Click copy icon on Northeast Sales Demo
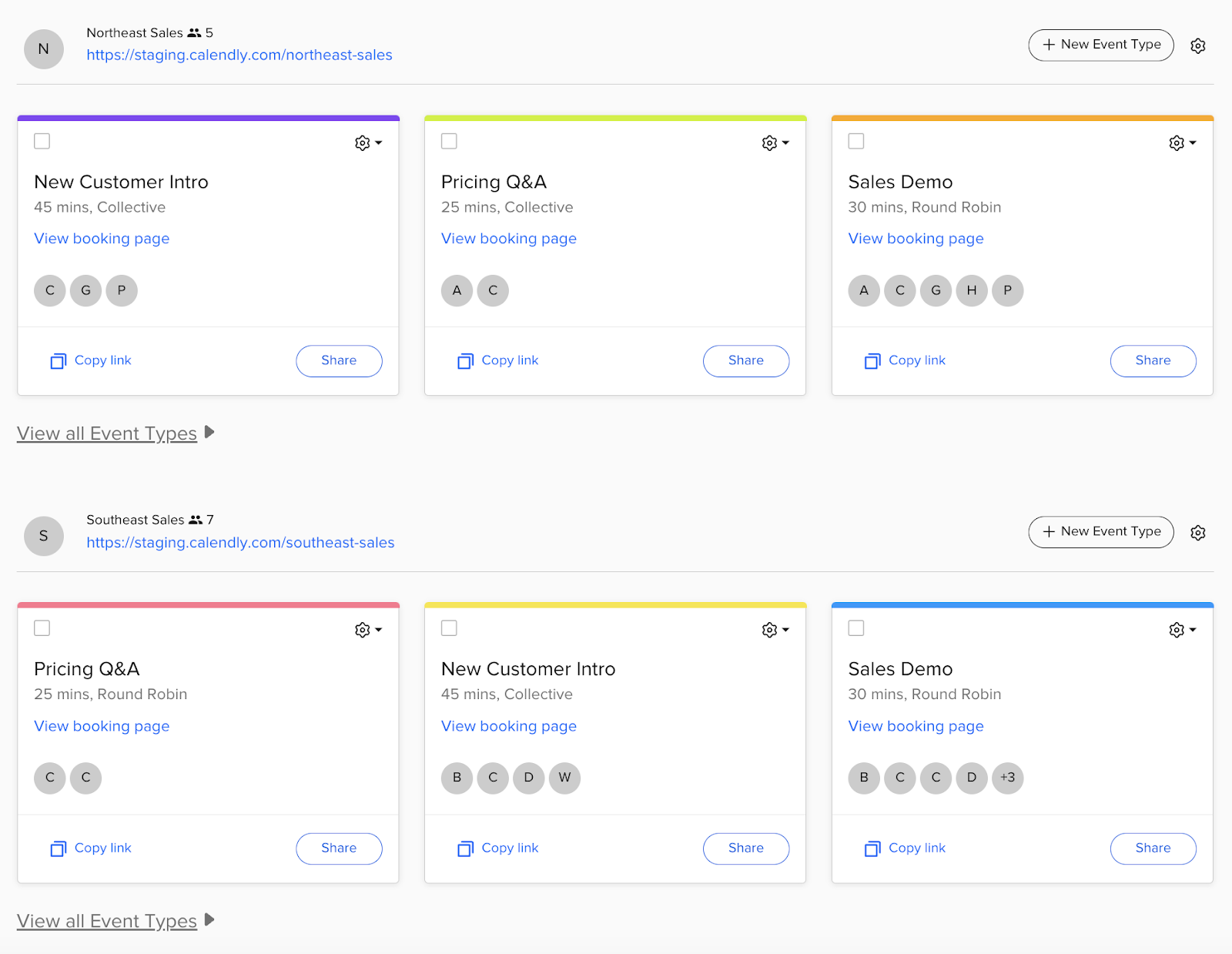 [x=872, y=361]
